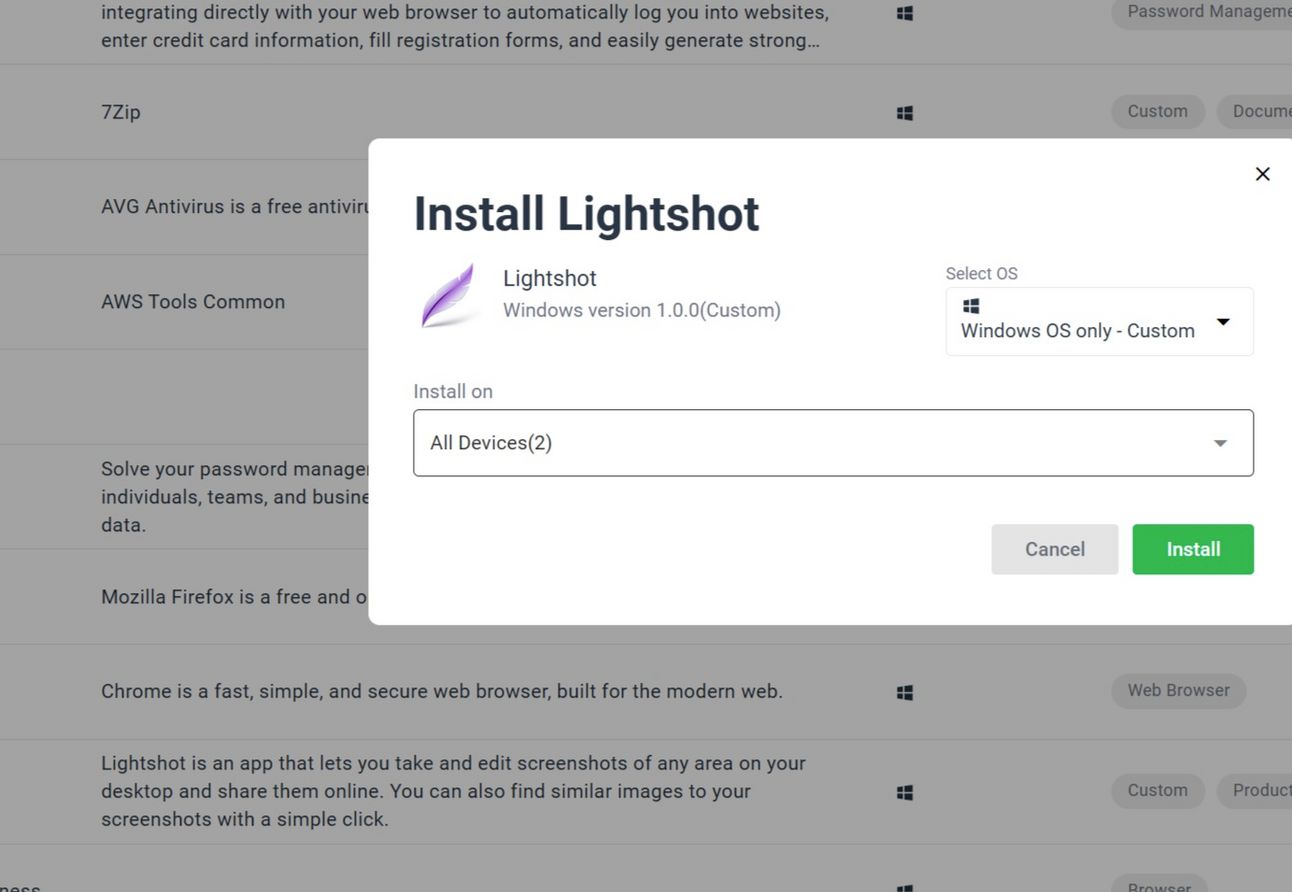The image size is (1292, 892).
Task: Click the Windows icon in the 7Zip row
Action: coord(905,113)
